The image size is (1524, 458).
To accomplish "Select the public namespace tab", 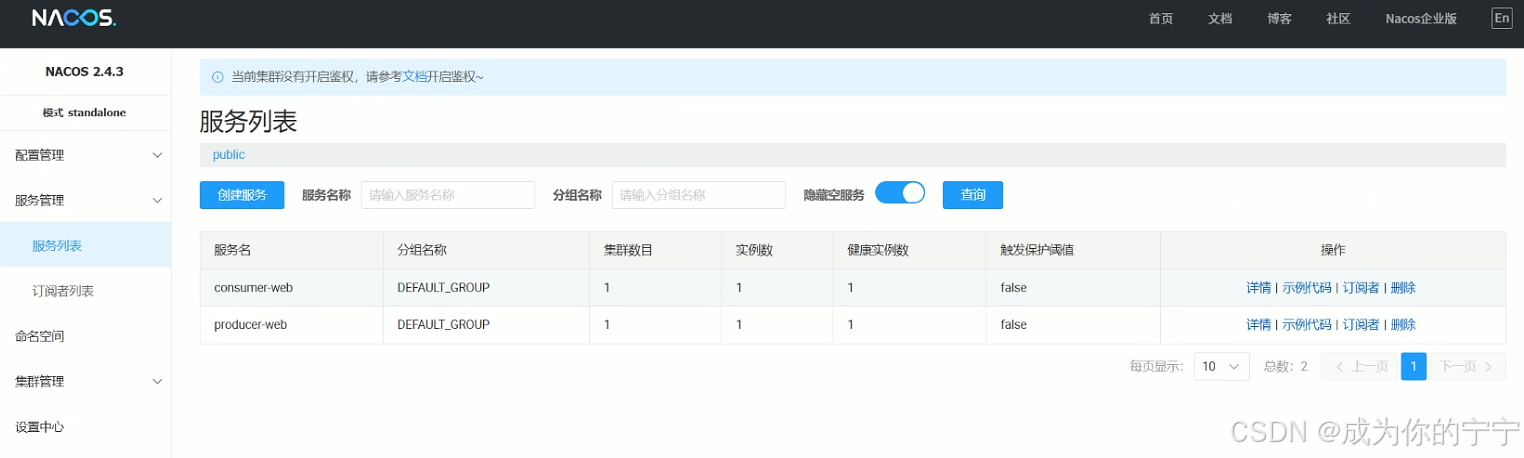I will click(x=229, y=155).
